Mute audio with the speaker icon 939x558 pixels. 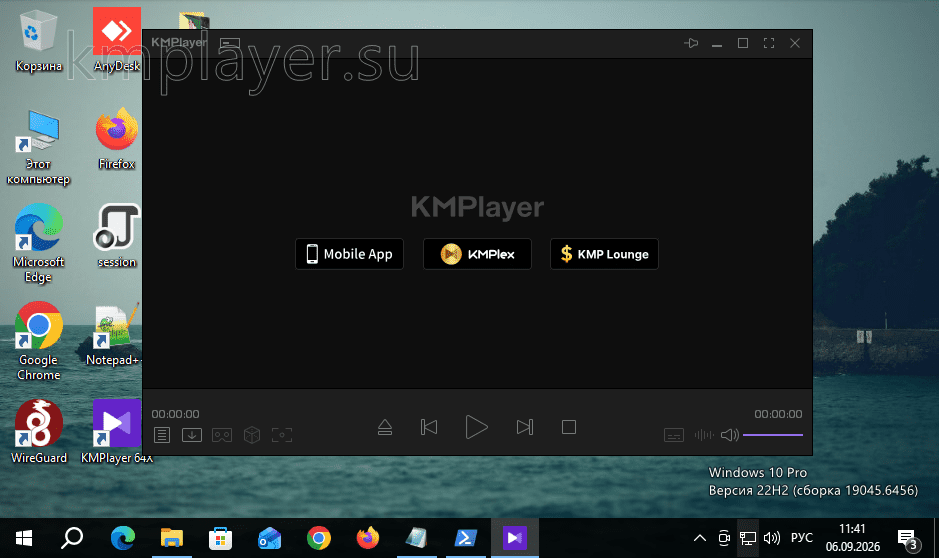tap(729, 435)
